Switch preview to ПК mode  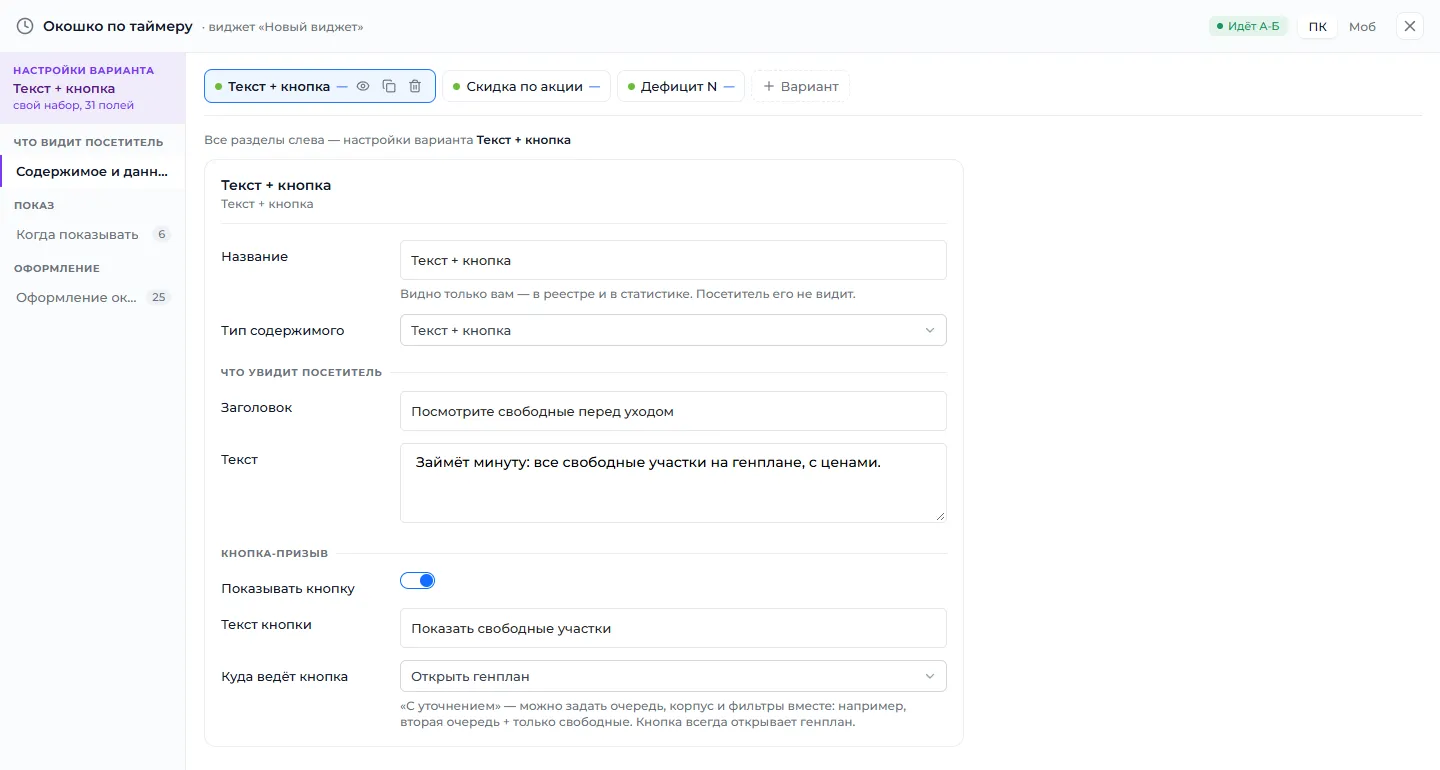[x=1318, y=26]
